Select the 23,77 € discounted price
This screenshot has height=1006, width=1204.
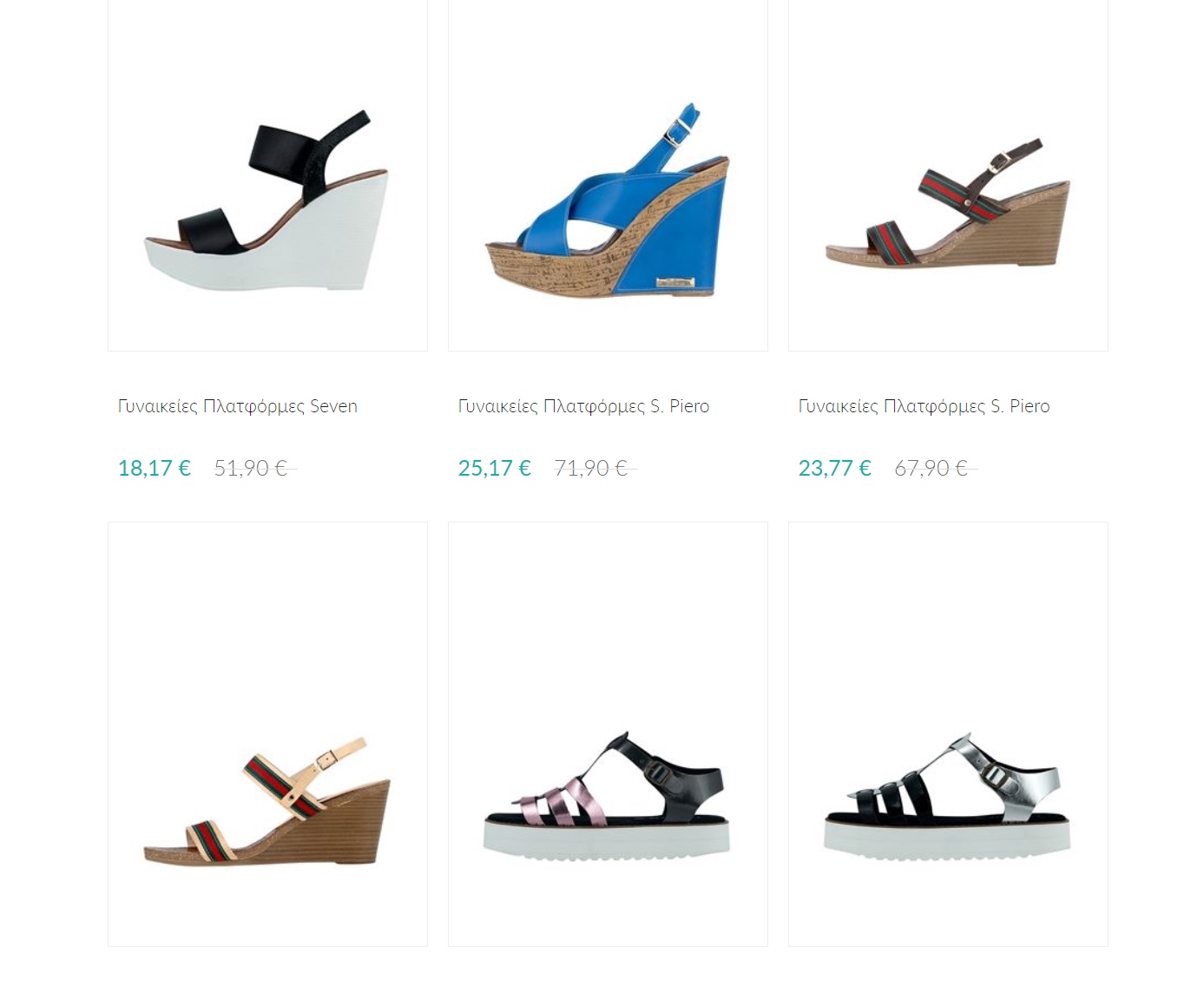click(835, 468)
